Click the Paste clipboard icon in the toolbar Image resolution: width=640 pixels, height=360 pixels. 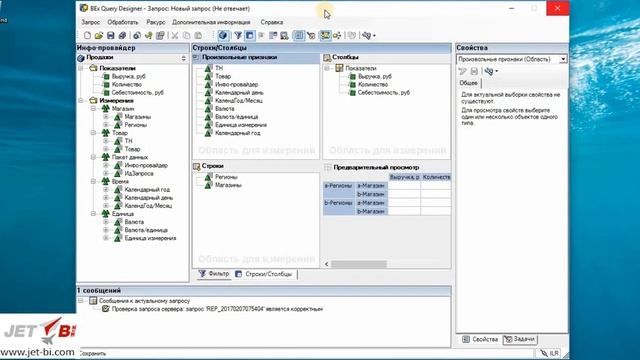[198, 36]
